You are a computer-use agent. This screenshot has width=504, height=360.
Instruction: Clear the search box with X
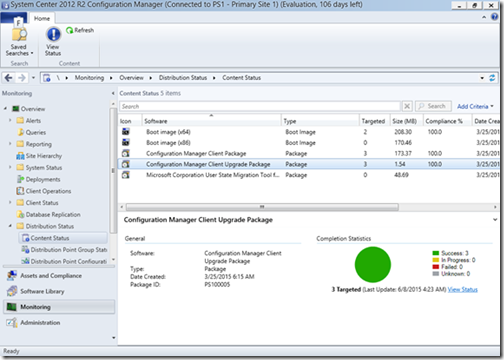(x=407, y=106)
